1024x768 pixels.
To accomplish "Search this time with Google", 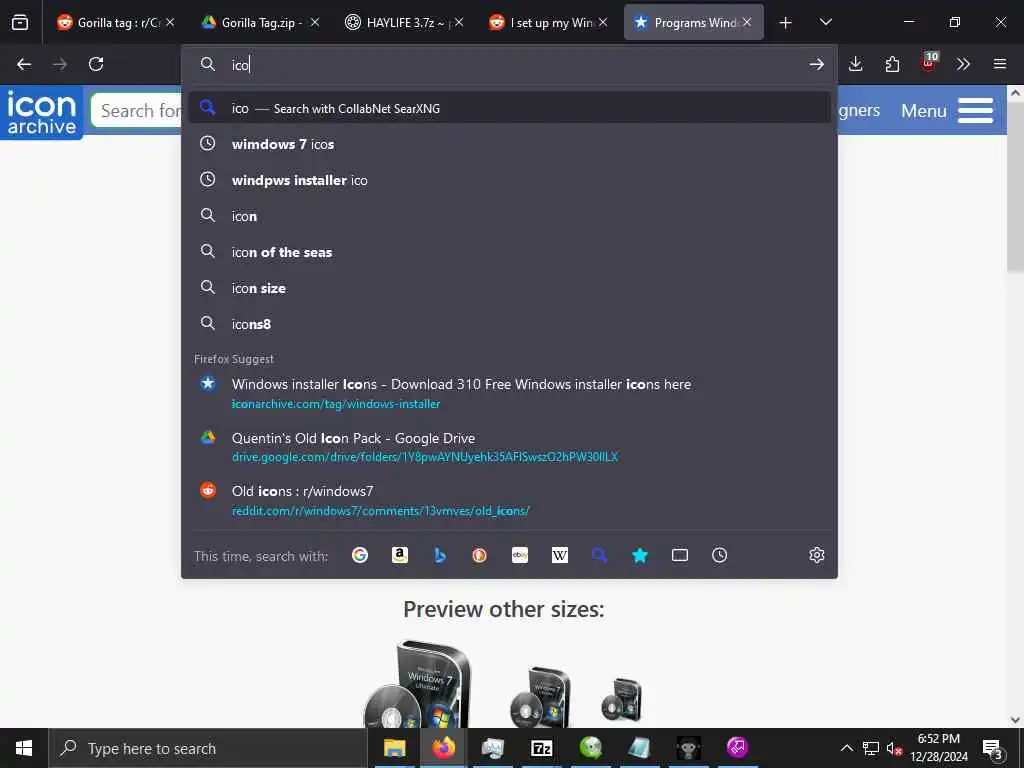I will click(x=360, y=555).
